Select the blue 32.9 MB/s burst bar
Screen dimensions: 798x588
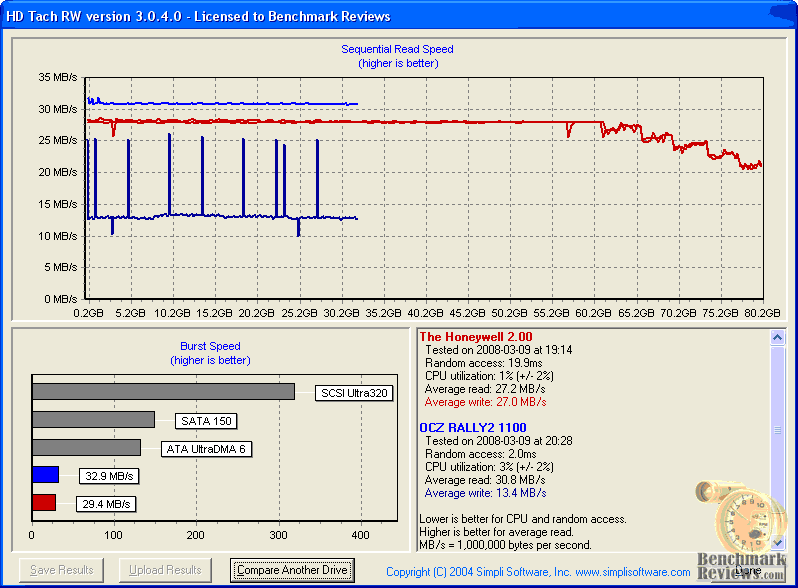[45, 474]
